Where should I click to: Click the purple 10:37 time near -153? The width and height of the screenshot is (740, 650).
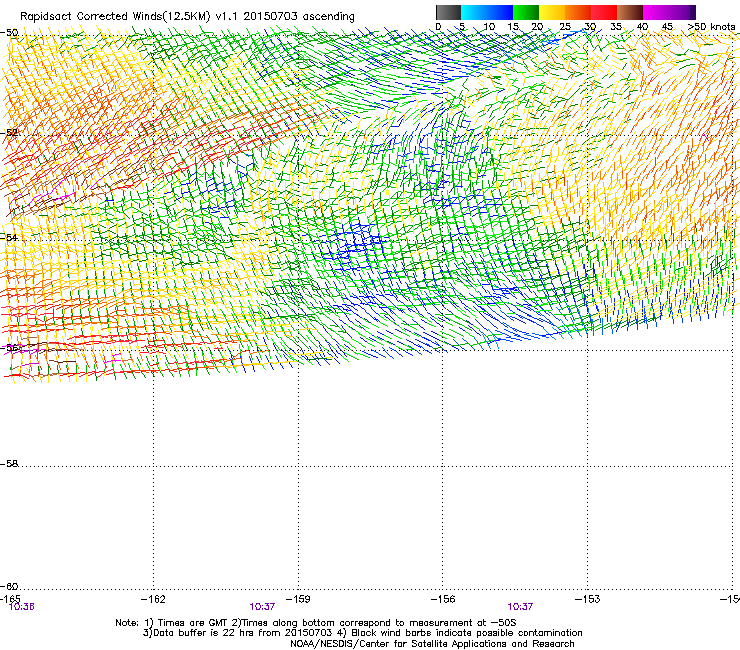(x=520, y=607)
